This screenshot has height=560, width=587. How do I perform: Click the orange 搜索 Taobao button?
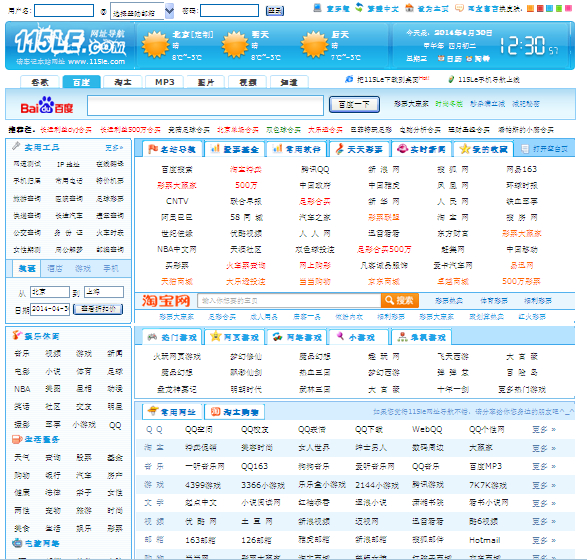point(399,300)
